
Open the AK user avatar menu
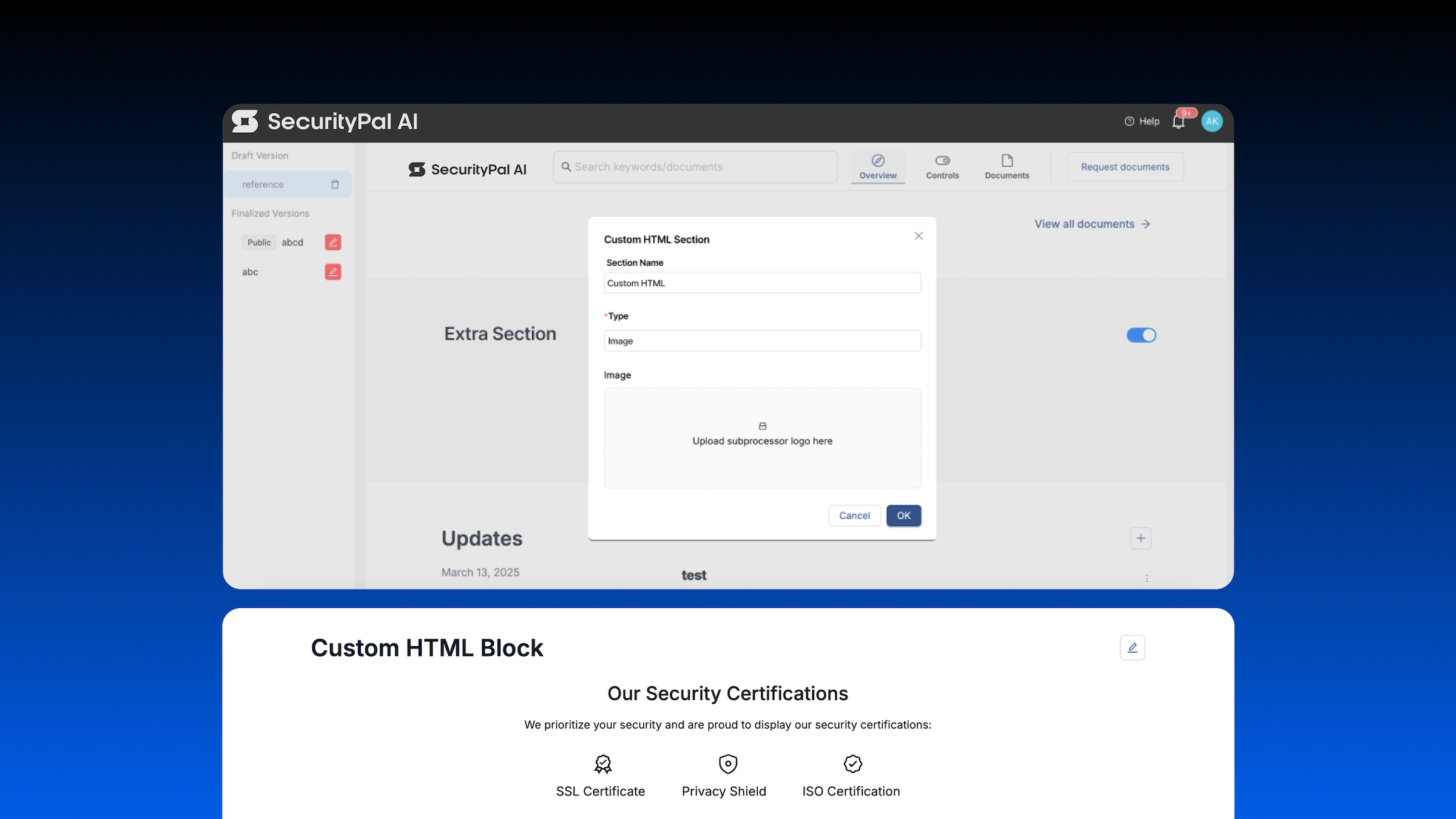[1212, 121]
